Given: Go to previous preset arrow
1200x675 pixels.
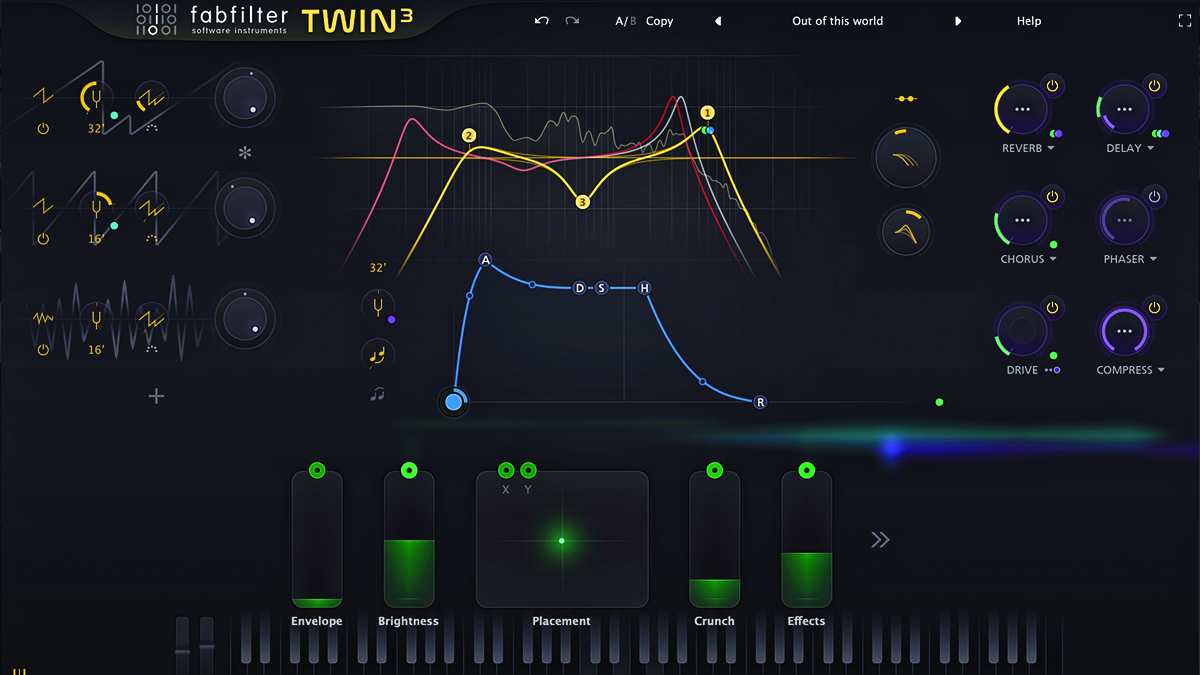Looking at the screenshot, I should (x=717, y=21).
